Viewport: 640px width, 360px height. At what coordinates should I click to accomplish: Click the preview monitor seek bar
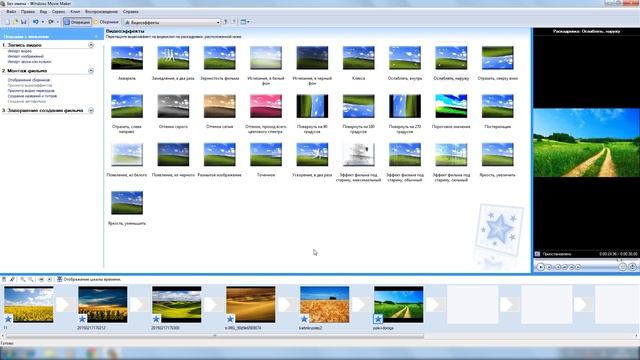587,260
